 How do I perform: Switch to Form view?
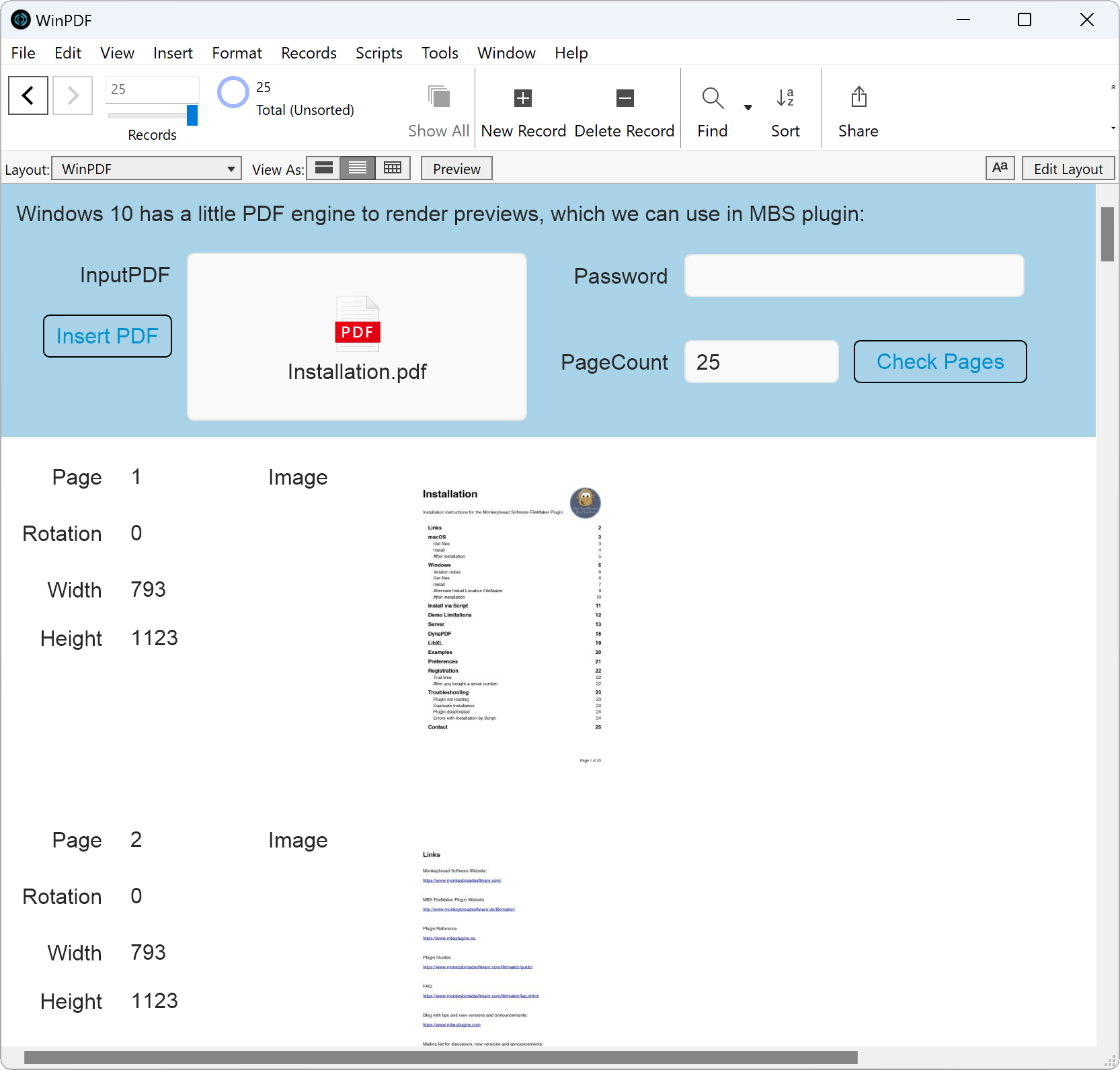[324, 168]
